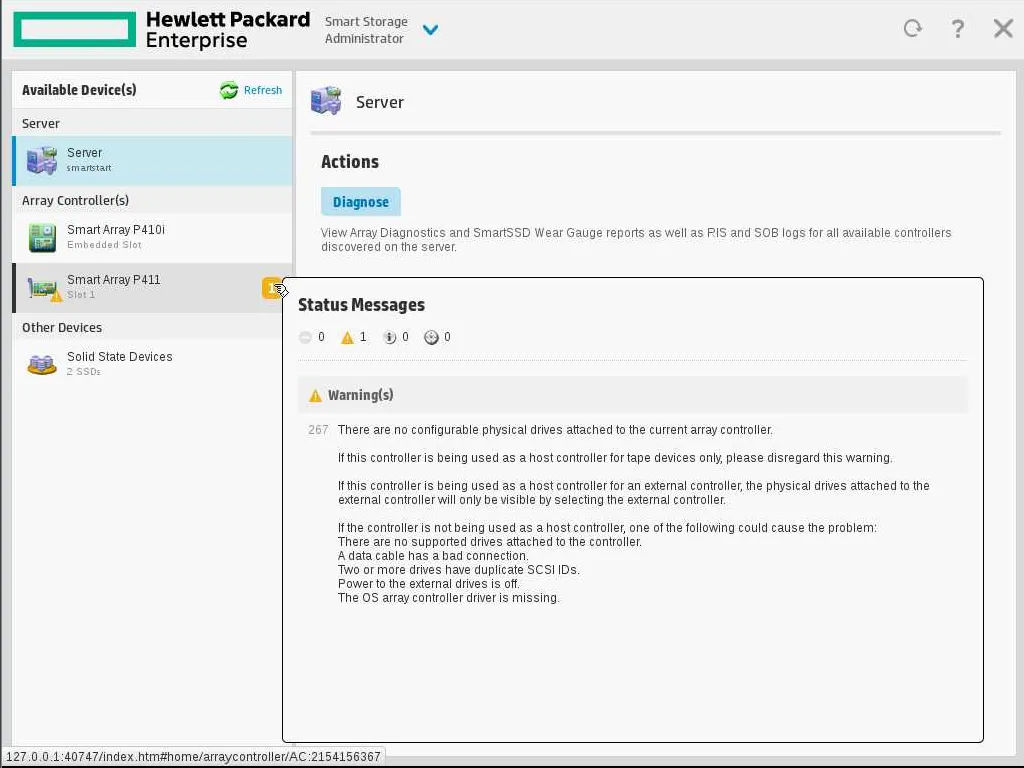
Task: Click 'Power to the external drives is off.' line
Action: 428,584
